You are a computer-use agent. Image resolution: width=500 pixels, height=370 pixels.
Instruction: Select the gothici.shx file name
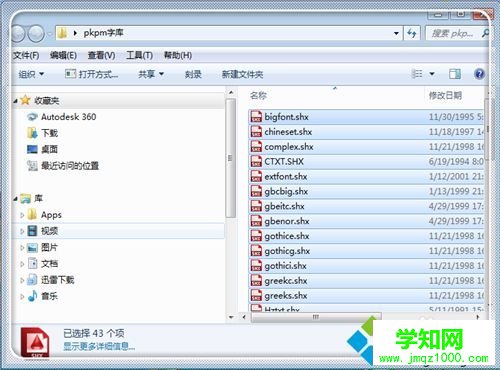tap(285, 266)
